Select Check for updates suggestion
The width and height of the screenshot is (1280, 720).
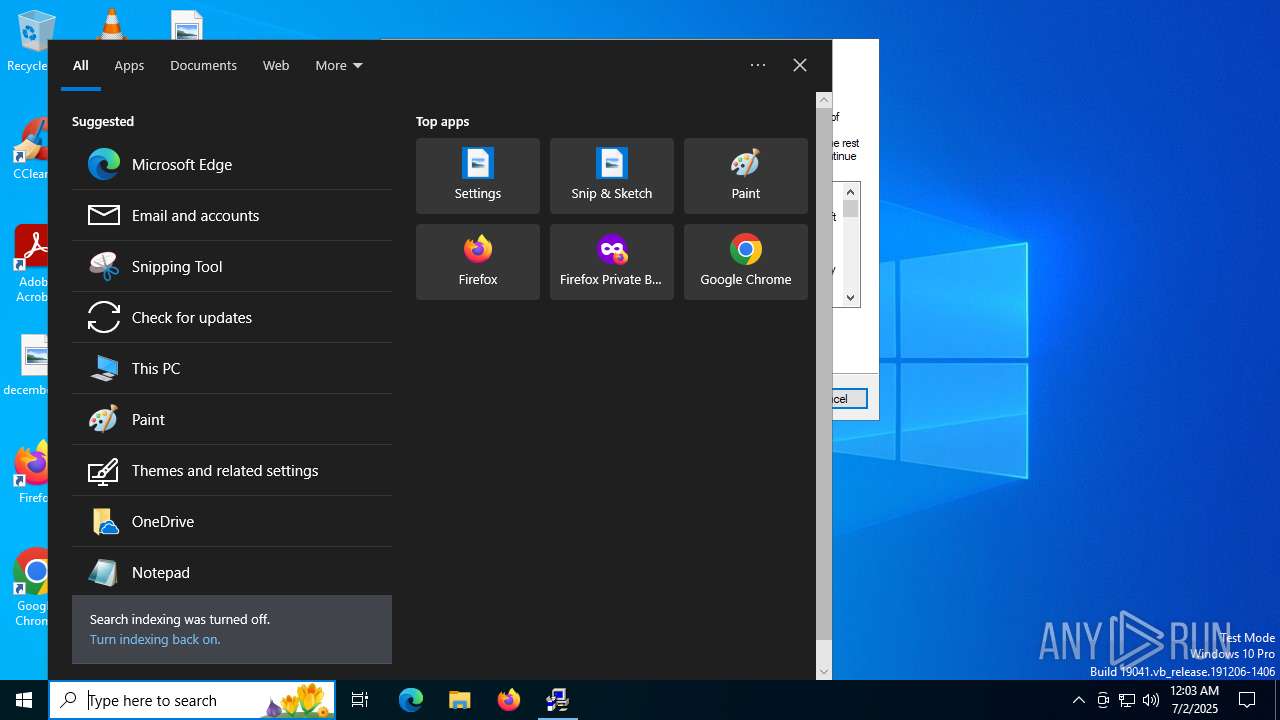tap(232, 317)
